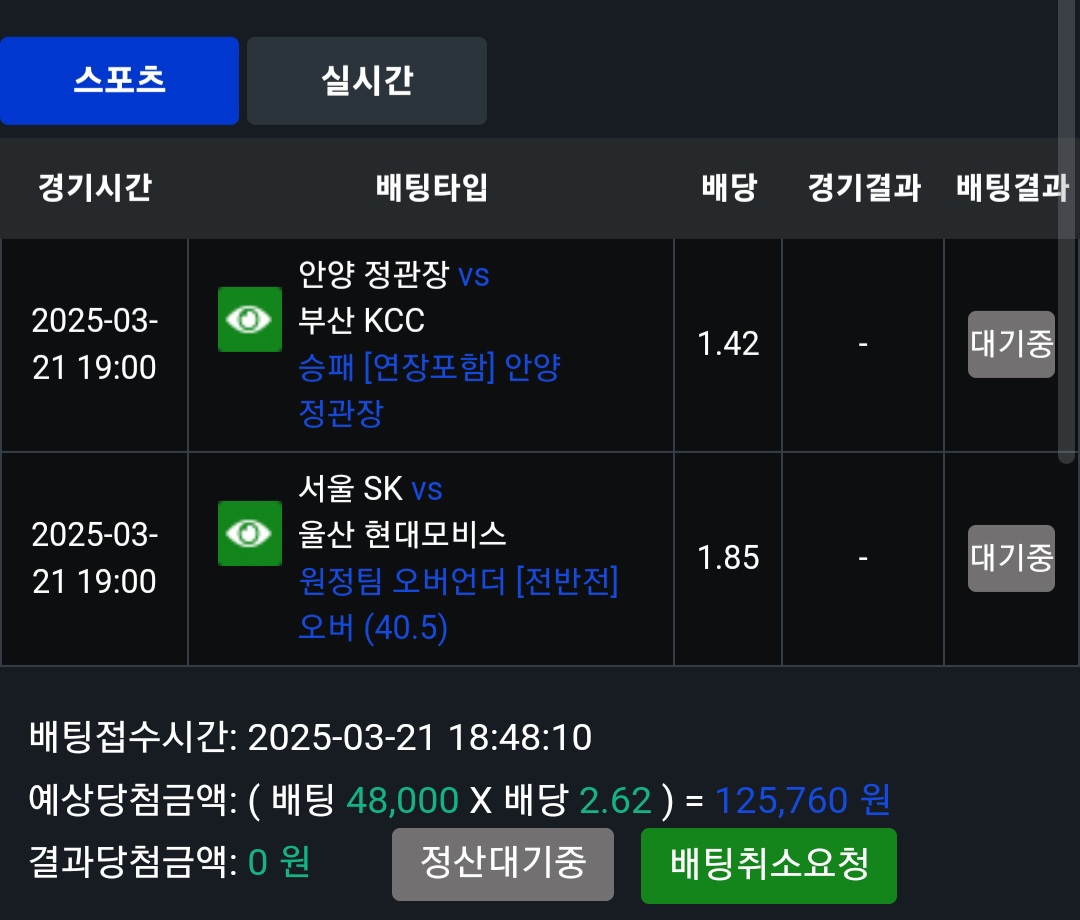Image resolution: width=1080 pixels, height=920 pixels.
Task: Click the vertical scrollbar on the right edge
Action: coord(1067,230)
